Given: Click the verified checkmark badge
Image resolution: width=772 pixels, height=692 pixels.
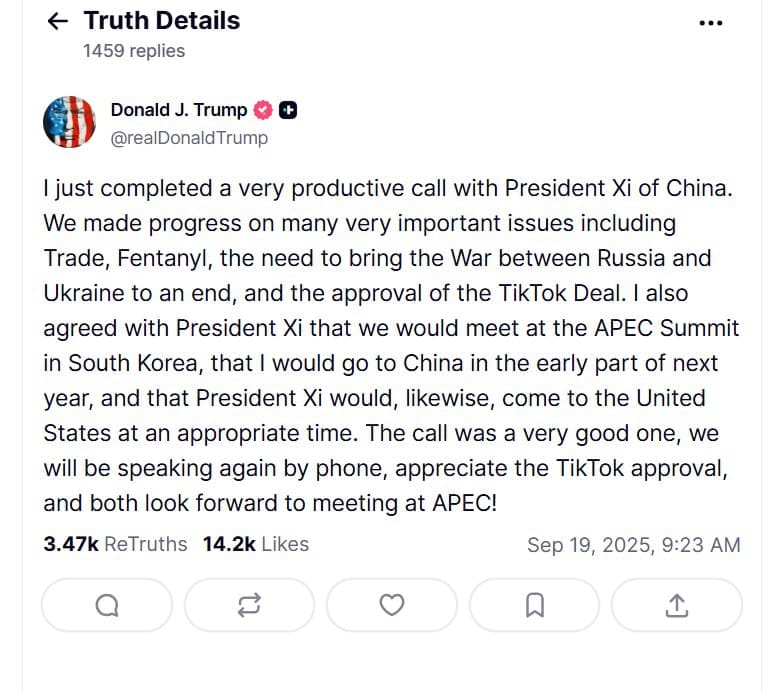Looking at the screenshot, I should tap(264, 110).
